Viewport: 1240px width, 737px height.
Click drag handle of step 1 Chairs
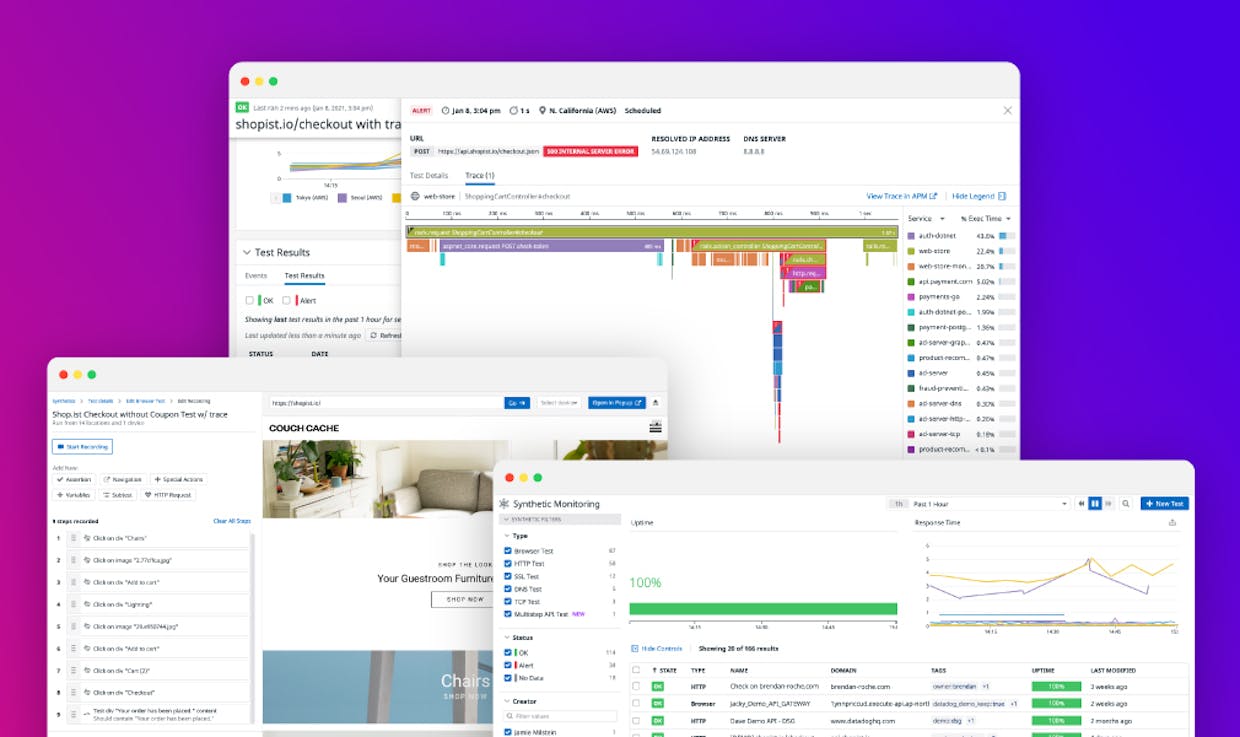[73, 538]
